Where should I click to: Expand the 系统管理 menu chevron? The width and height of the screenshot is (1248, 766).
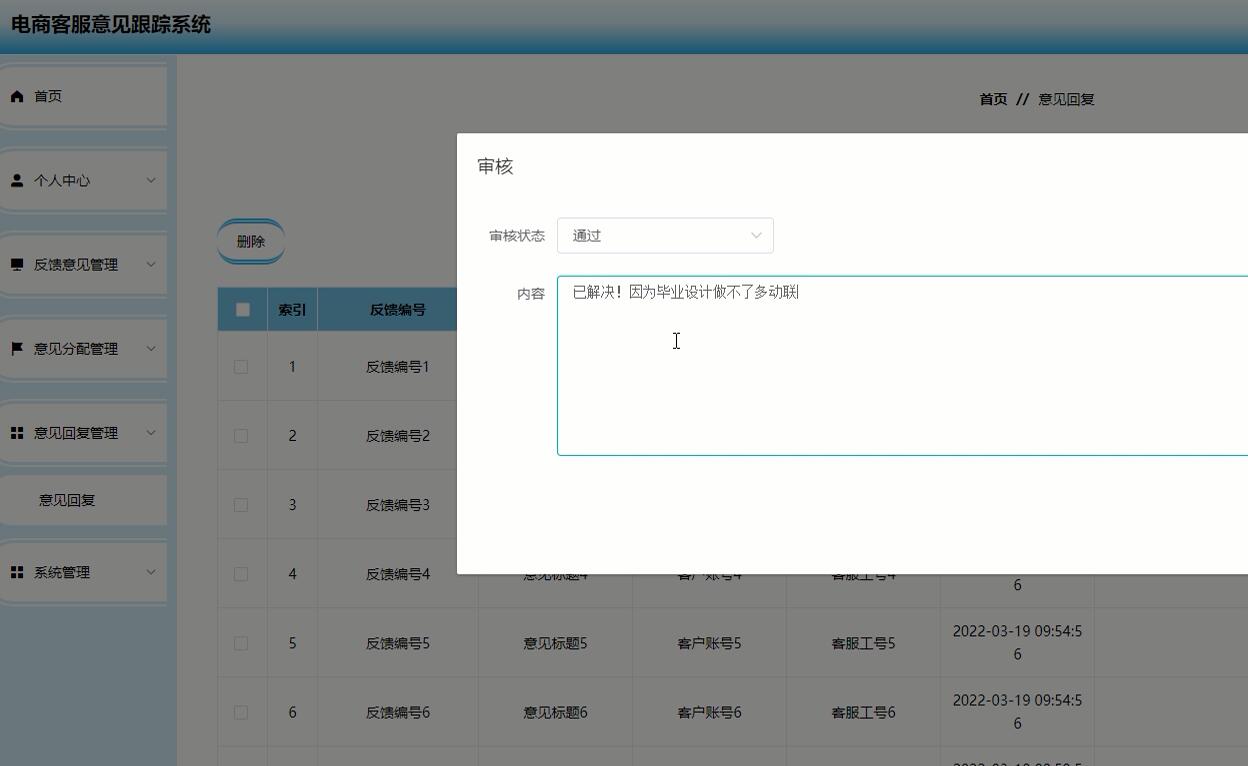click(151, 572)
